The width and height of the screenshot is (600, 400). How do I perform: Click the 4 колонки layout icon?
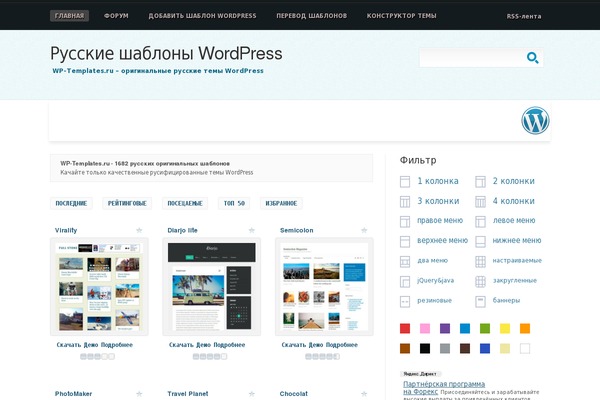tap(480, 201)
